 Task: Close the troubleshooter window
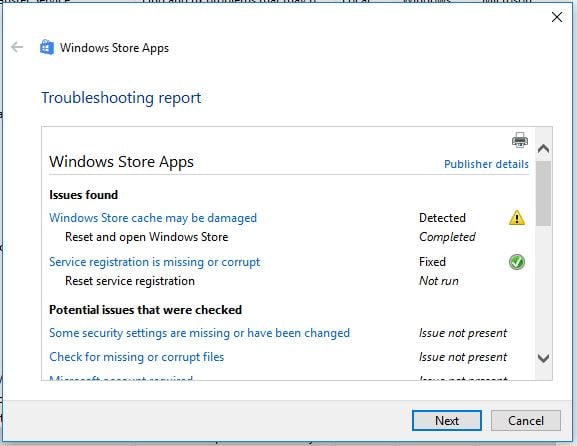click(x=557, y=17)
